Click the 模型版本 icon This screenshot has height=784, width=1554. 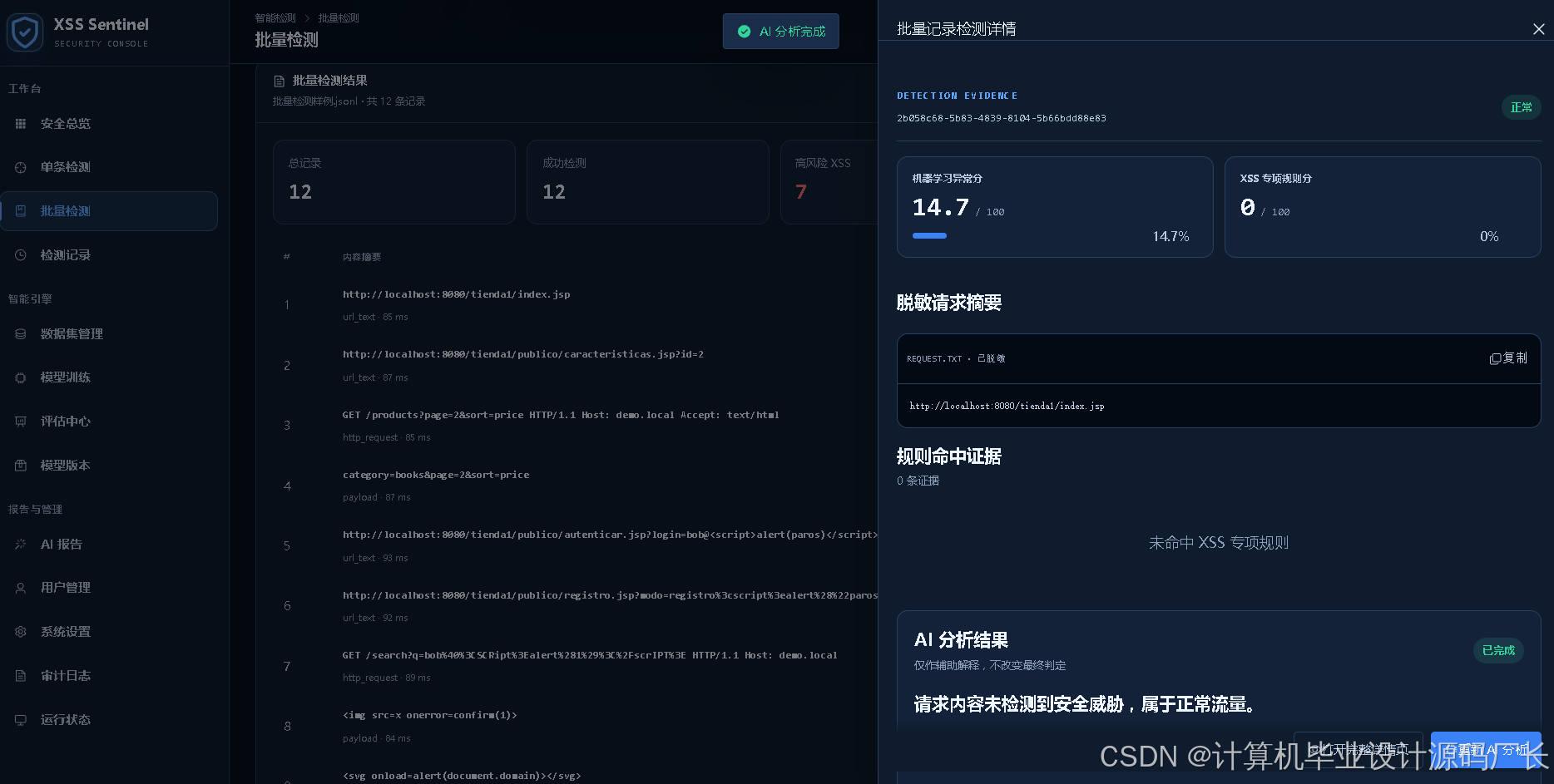pos(21,466)
